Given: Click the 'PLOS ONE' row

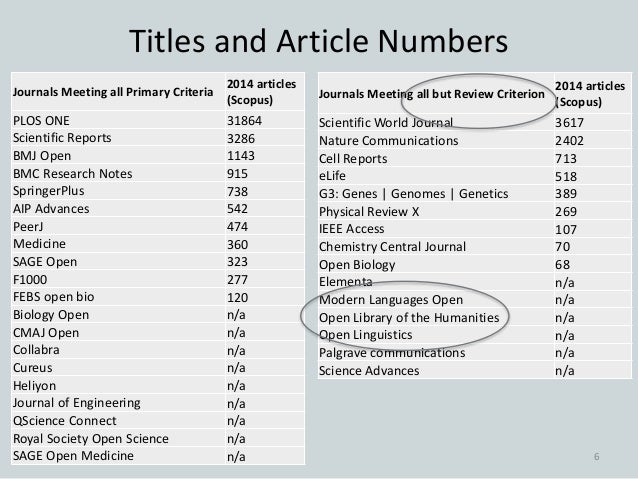Looking at the screenshot, I should tap(158, 120).
